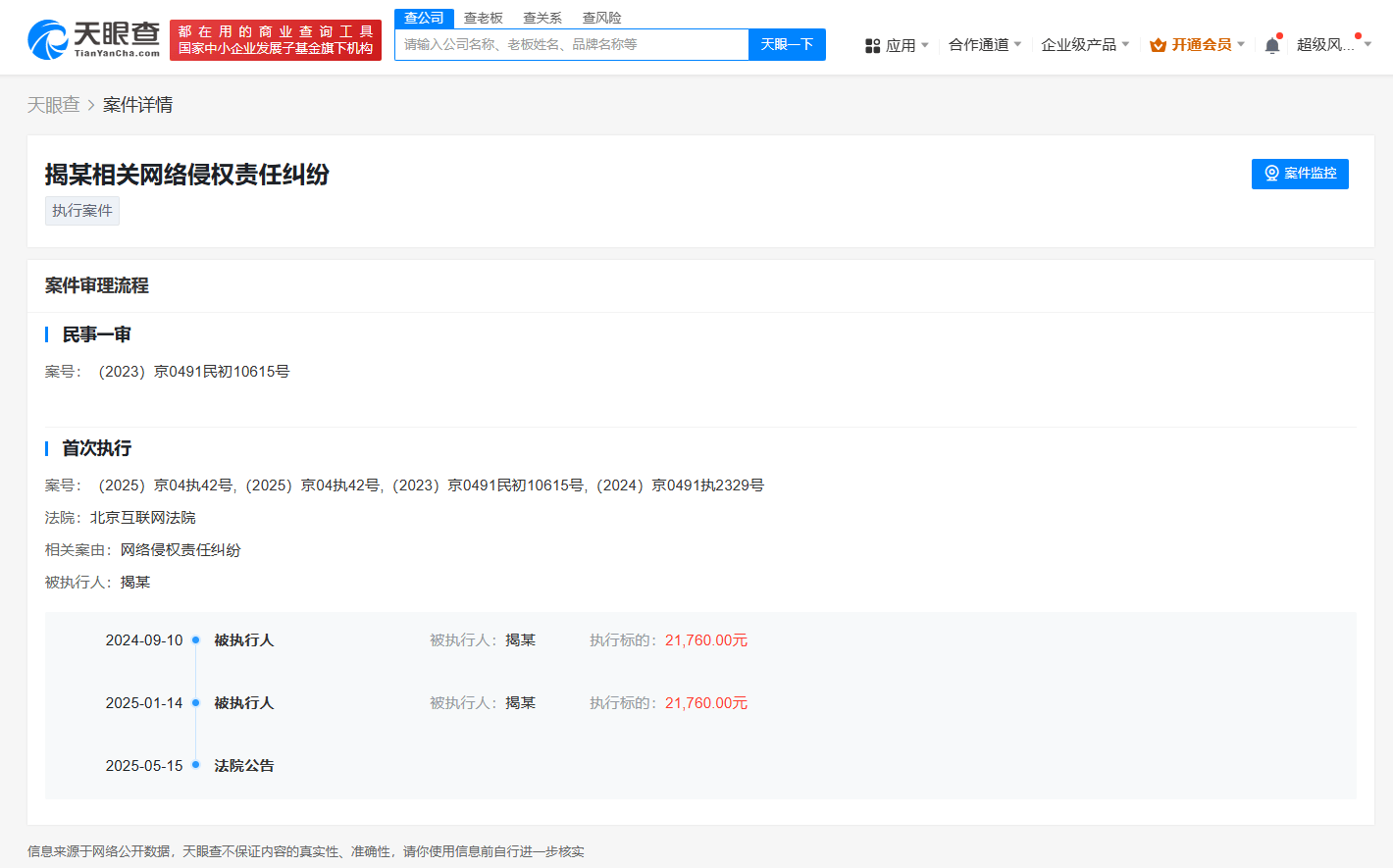Click the 2025-05-15 timeline marker dot
Screen dimensions: 1393x868
click(x=195, y=765)
